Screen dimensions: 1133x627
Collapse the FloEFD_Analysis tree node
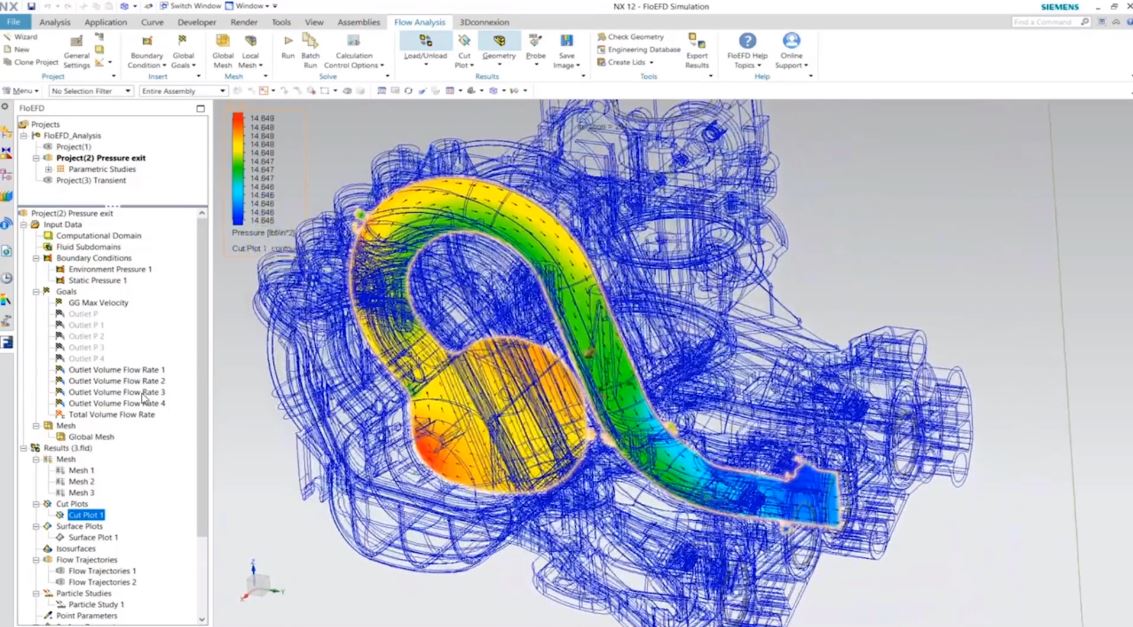click(x=23, y=136)
